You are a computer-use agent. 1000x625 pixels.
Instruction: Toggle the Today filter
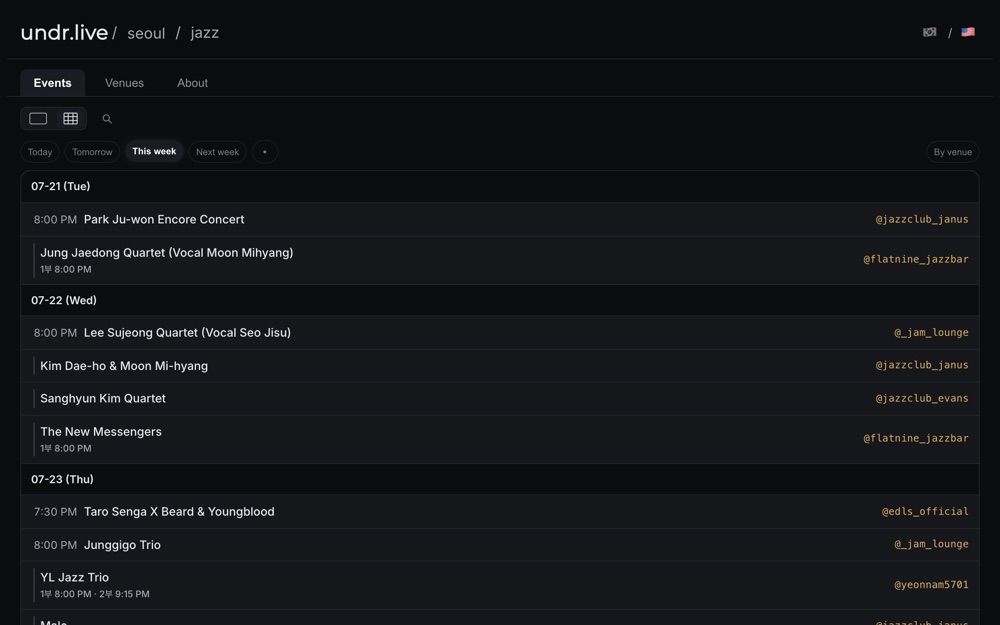click(x=40, y=152)
